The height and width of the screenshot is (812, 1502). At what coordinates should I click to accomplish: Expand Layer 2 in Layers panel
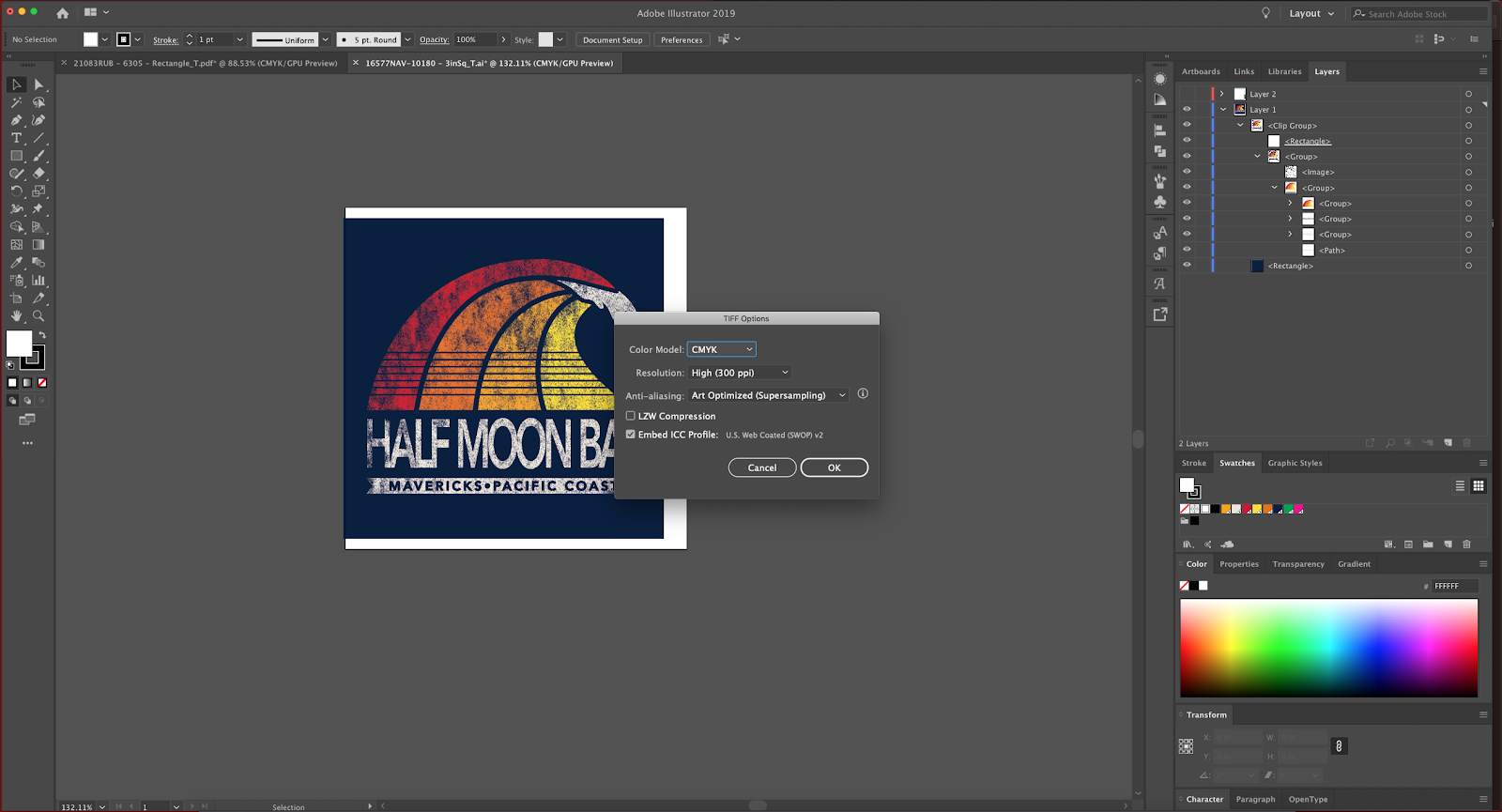tap(1221, 94)
